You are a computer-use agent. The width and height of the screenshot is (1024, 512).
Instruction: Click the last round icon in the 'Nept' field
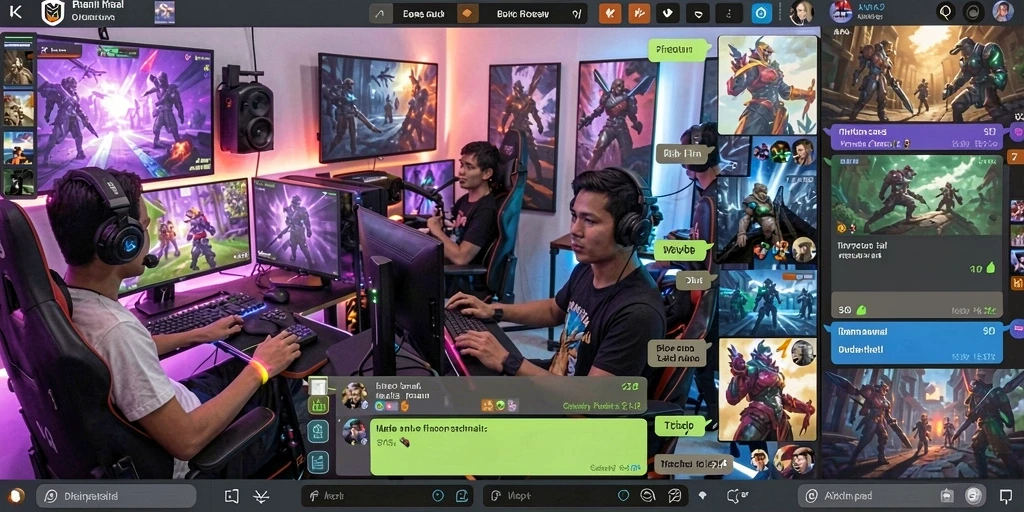(675, 496)
